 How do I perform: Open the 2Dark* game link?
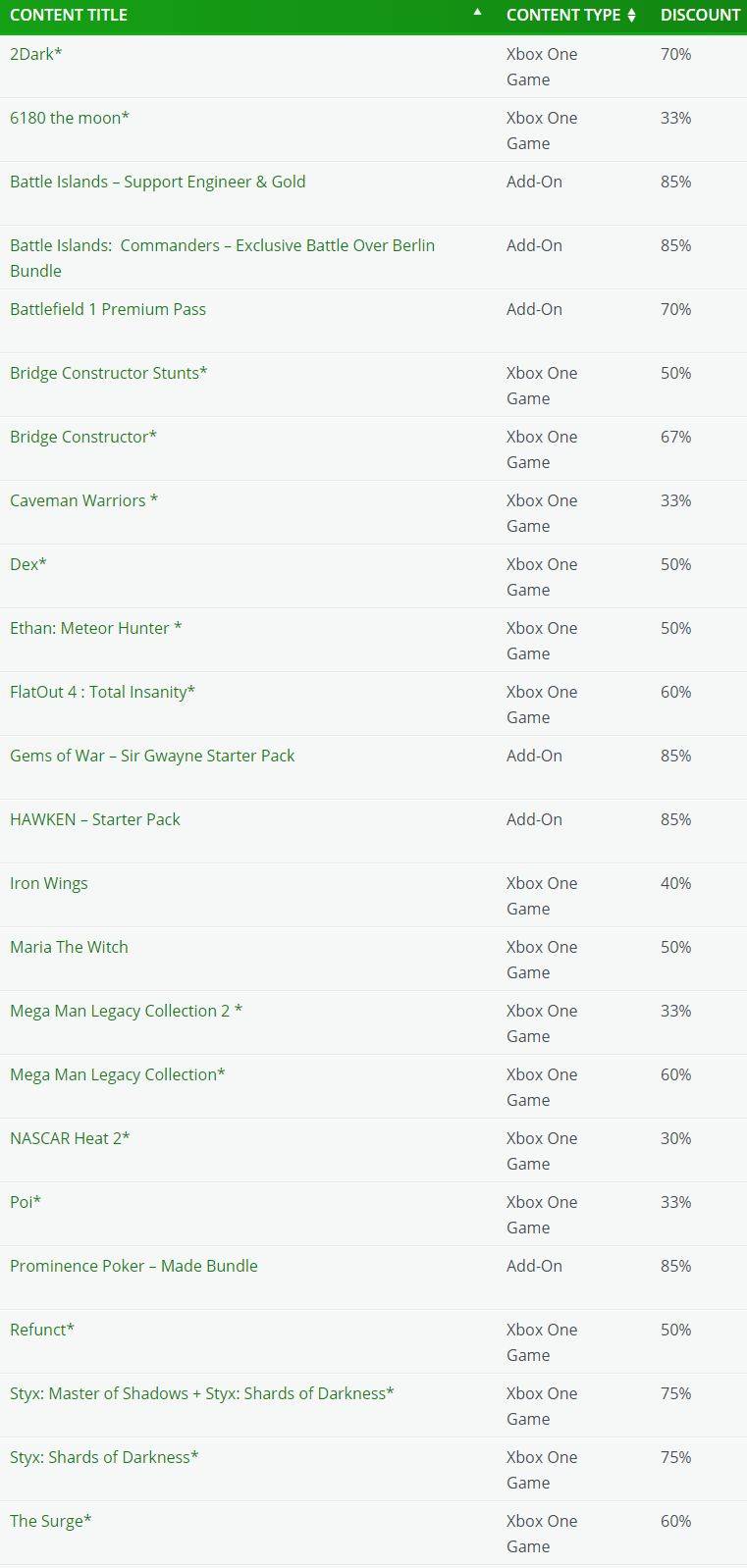36,54
